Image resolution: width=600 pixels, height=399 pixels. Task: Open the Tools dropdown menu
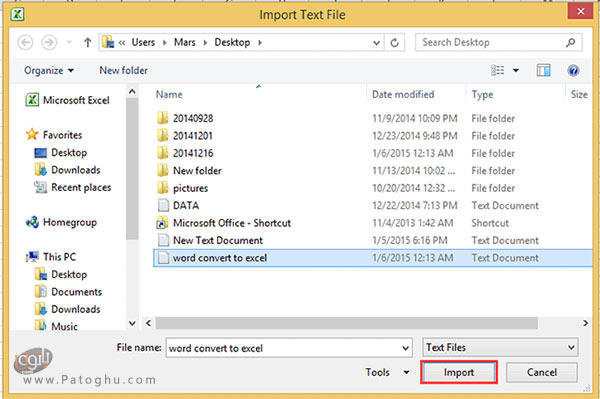[x=387, y=372]
